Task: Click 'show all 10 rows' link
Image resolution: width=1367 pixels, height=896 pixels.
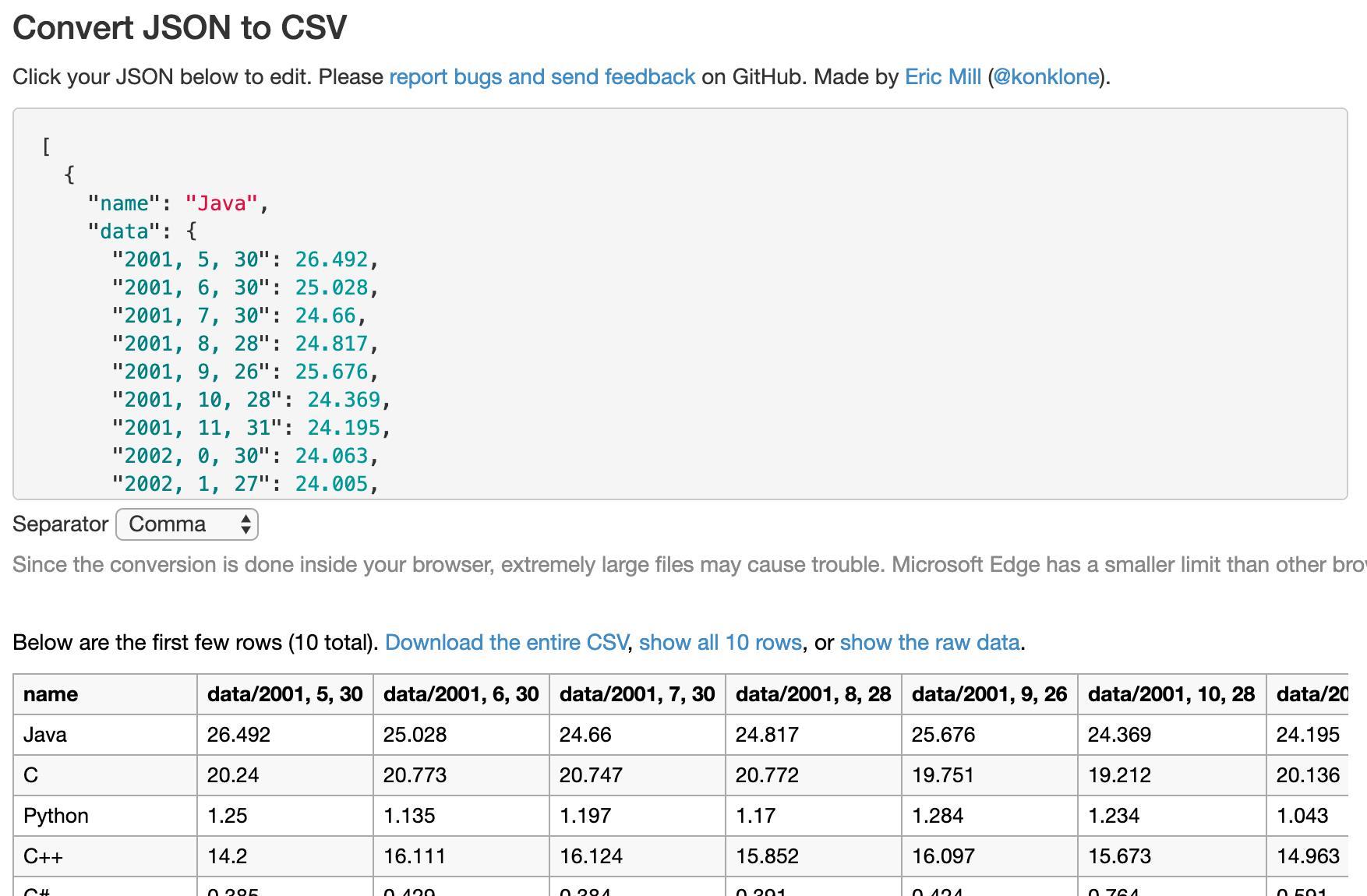Action: 719,643
